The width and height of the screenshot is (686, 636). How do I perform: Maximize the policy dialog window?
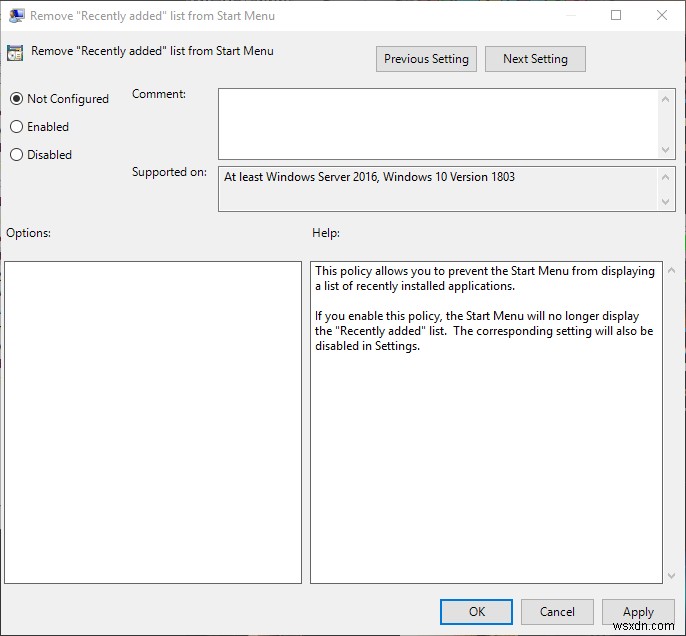click(616, 15)
